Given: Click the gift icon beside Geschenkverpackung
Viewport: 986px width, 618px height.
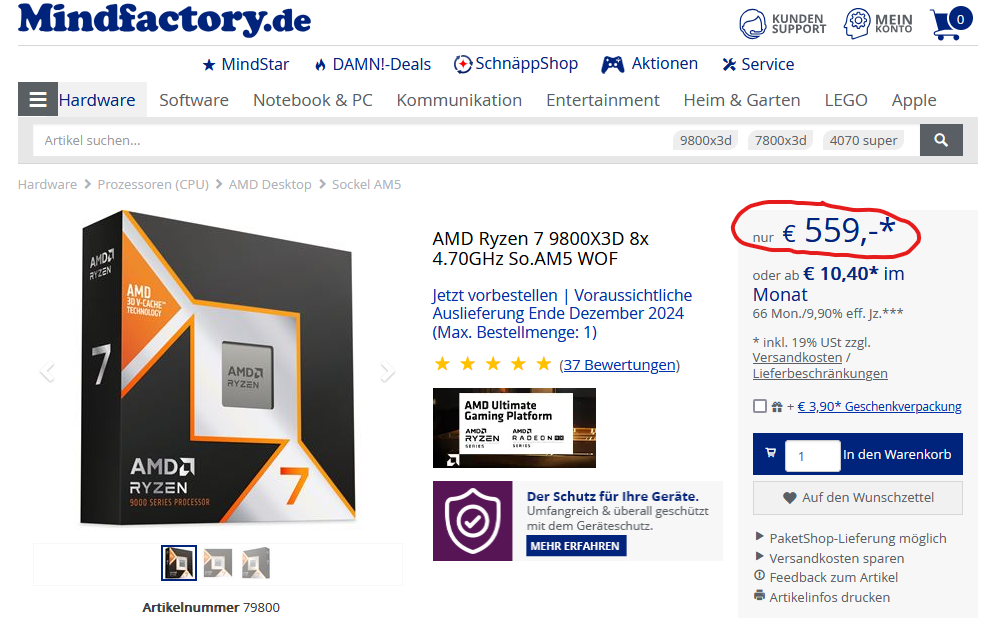Looking at the screenshot, I should tap(777, 407).
